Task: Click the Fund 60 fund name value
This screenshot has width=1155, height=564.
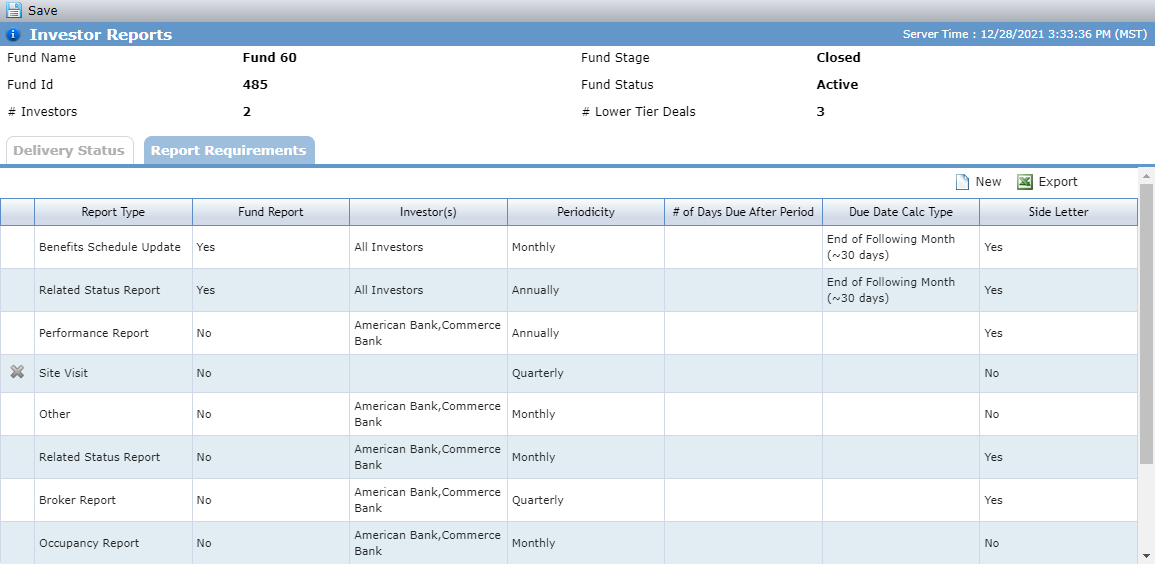Action: [x=270, y=57]
